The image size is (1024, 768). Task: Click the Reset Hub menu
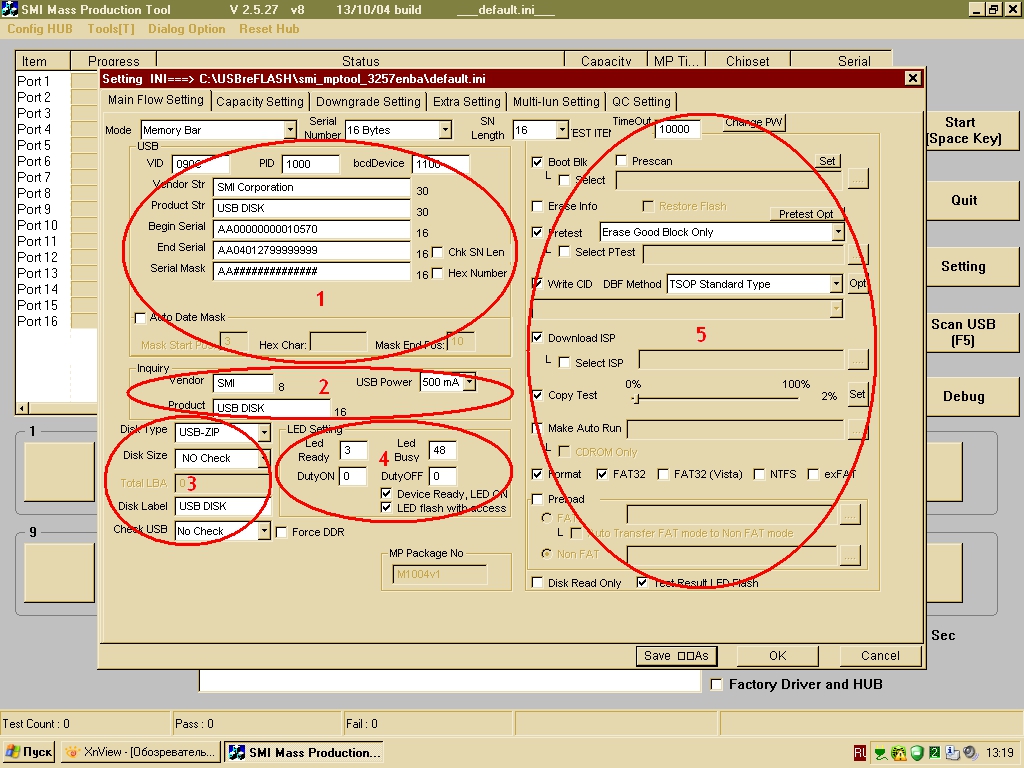click(x=268, y=29)
